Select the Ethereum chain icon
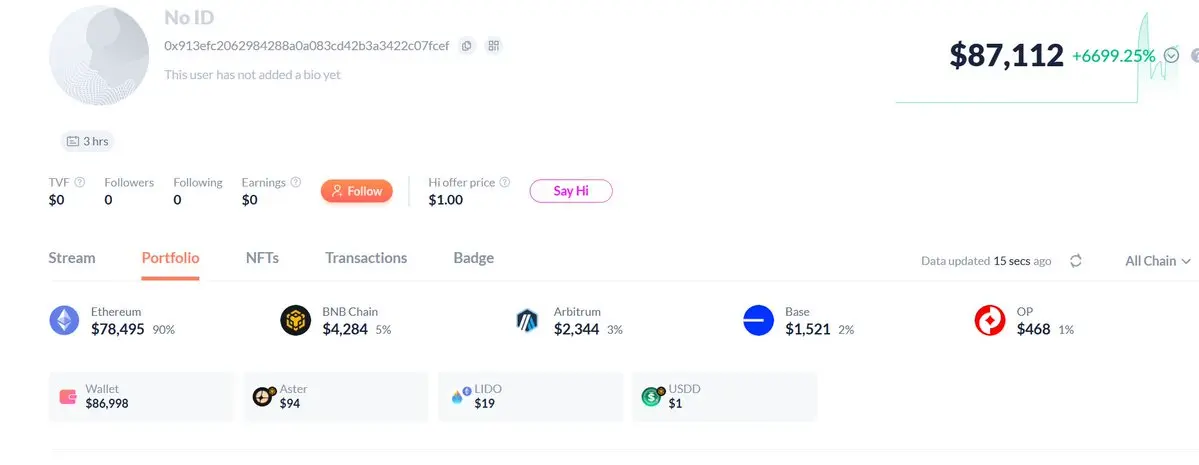 64,320
